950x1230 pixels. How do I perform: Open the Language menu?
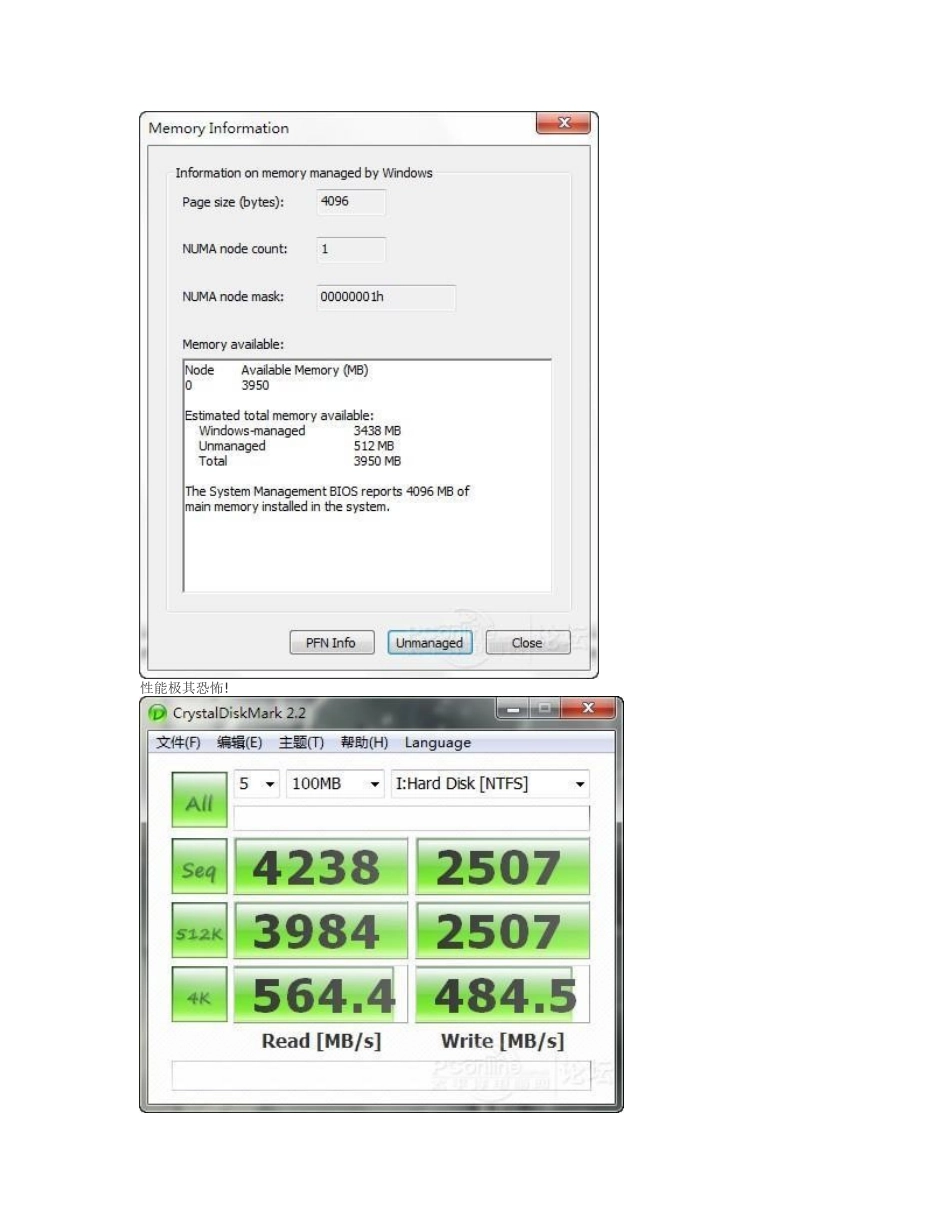pos(437,742)
